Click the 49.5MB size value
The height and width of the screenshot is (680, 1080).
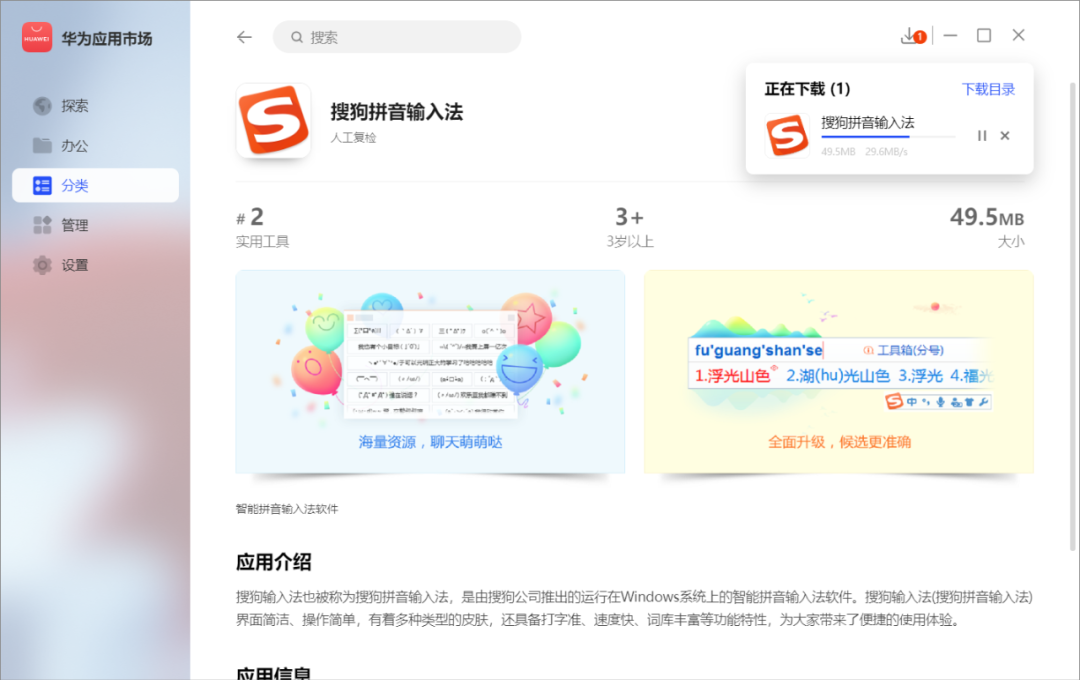tap(987, 218)
